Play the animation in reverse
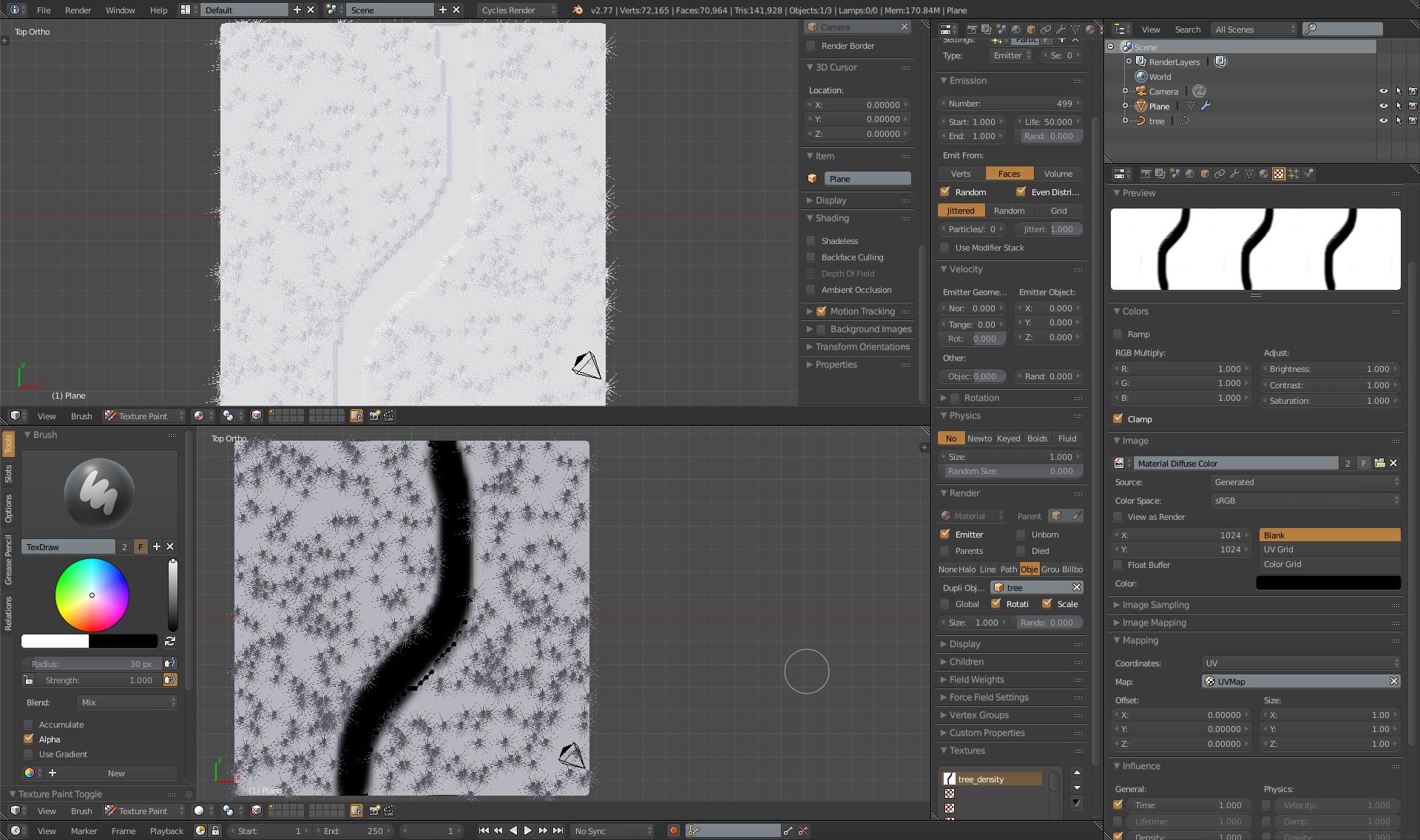The image size is (1420, 840). coord(513,830)
